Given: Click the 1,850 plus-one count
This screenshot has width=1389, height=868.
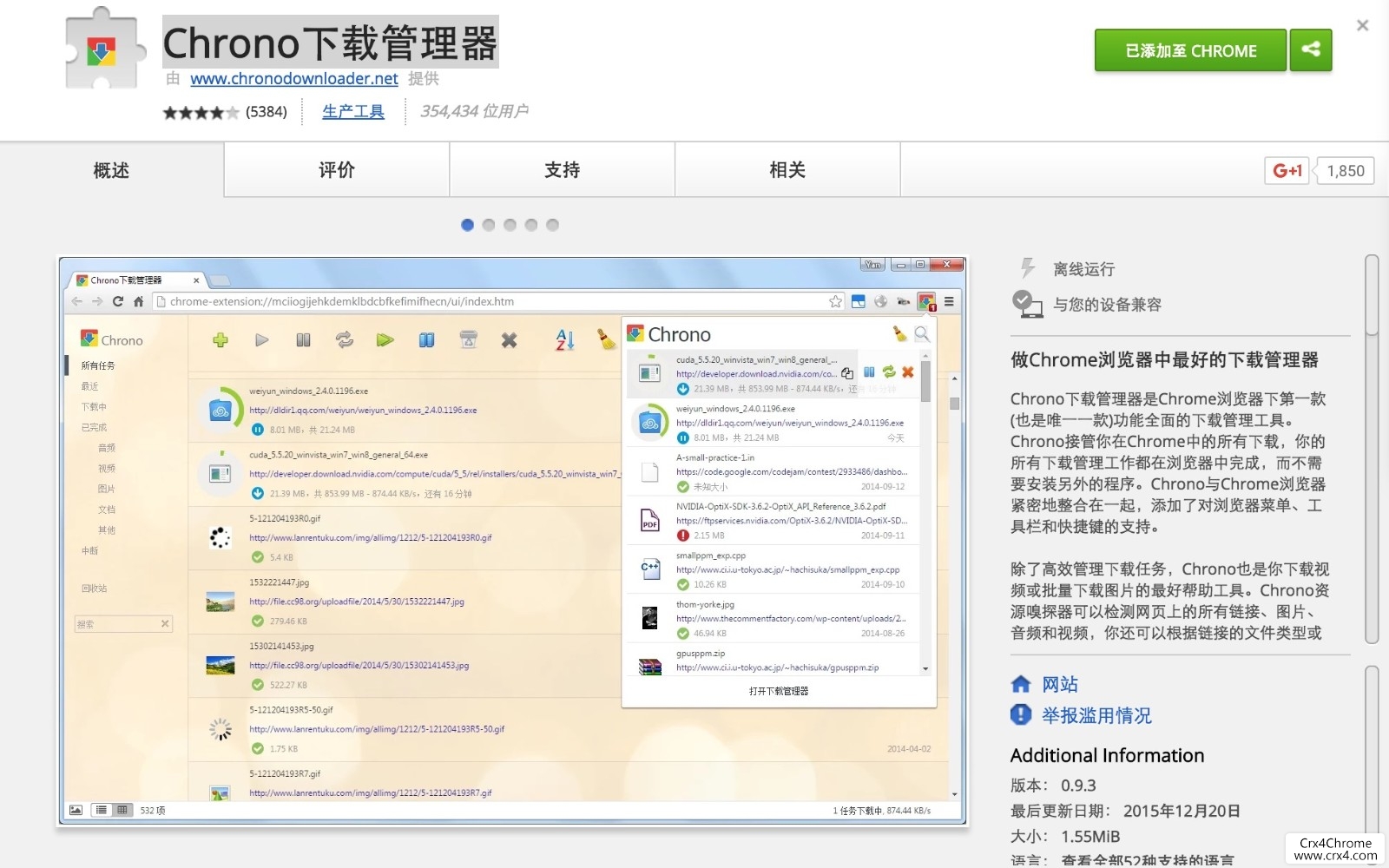Looking at the screenshot, I should (1345, 171).
